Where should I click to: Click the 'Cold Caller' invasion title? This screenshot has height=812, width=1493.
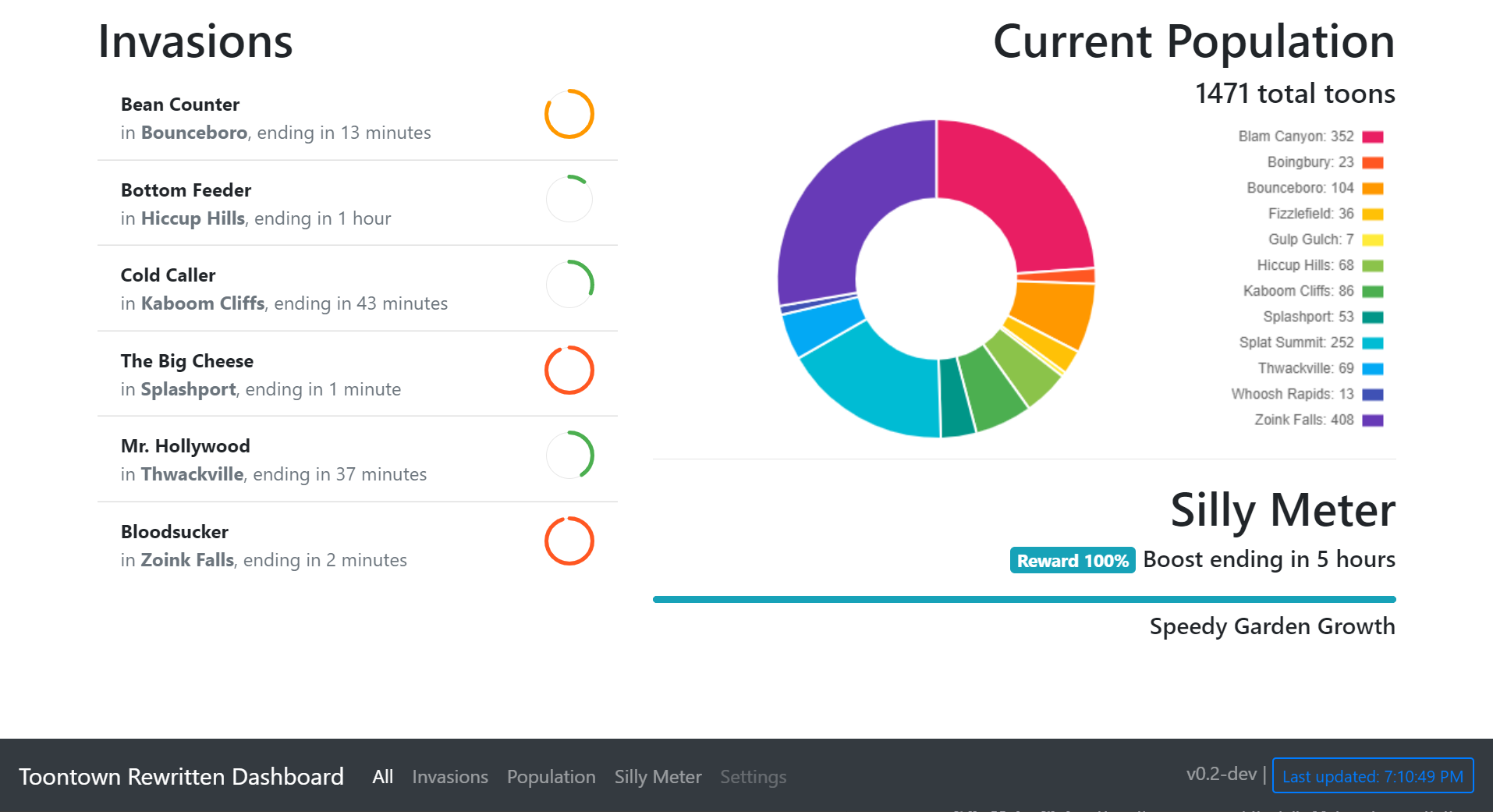(168, 275)
